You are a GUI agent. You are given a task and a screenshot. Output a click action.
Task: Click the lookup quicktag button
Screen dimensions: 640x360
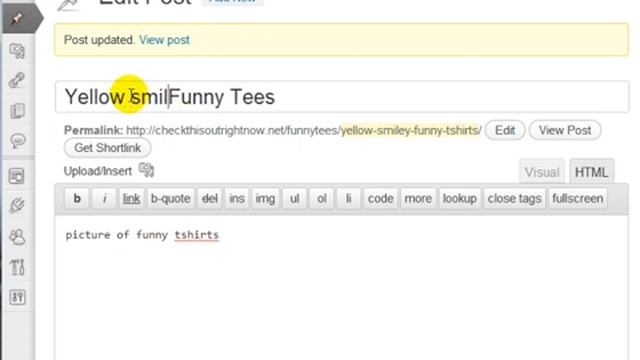[460, 199]
